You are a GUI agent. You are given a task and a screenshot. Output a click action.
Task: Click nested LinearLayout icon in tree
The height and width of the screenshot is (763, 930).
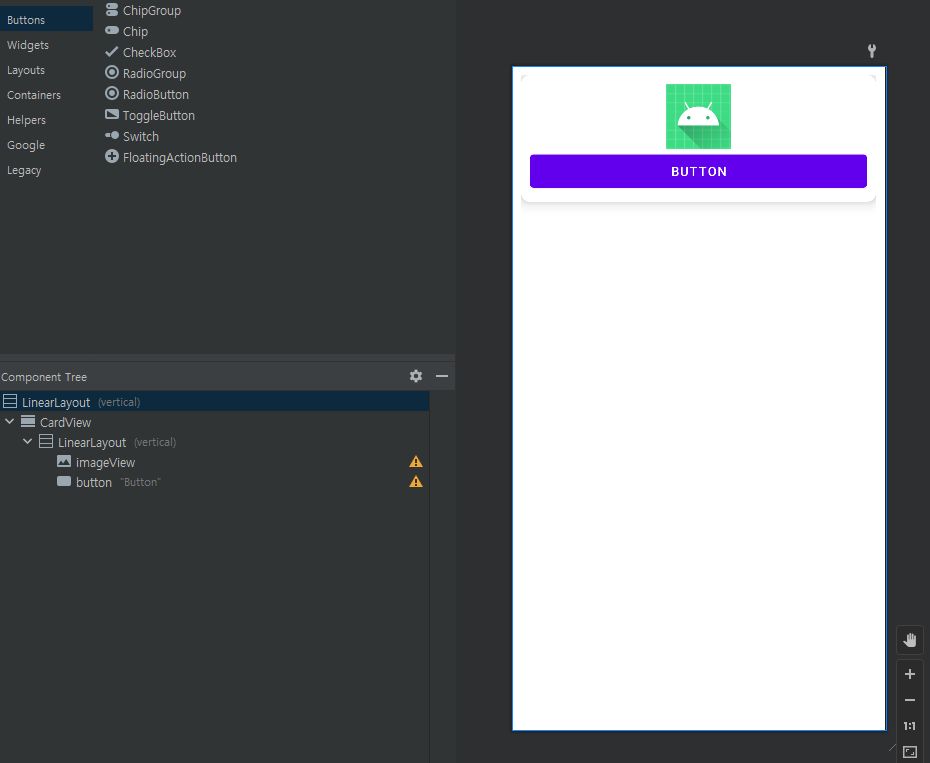[46, 441]
